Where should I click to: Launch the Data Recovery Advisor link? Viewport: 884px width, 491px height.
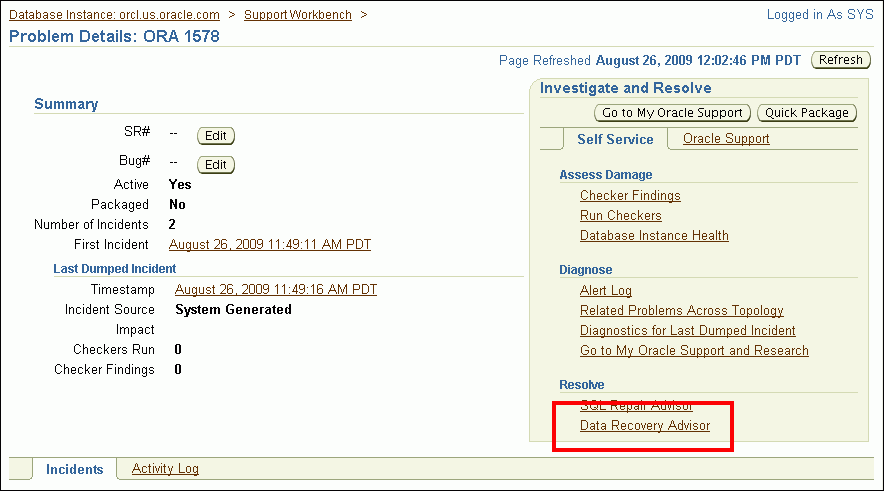click(645, 426)
